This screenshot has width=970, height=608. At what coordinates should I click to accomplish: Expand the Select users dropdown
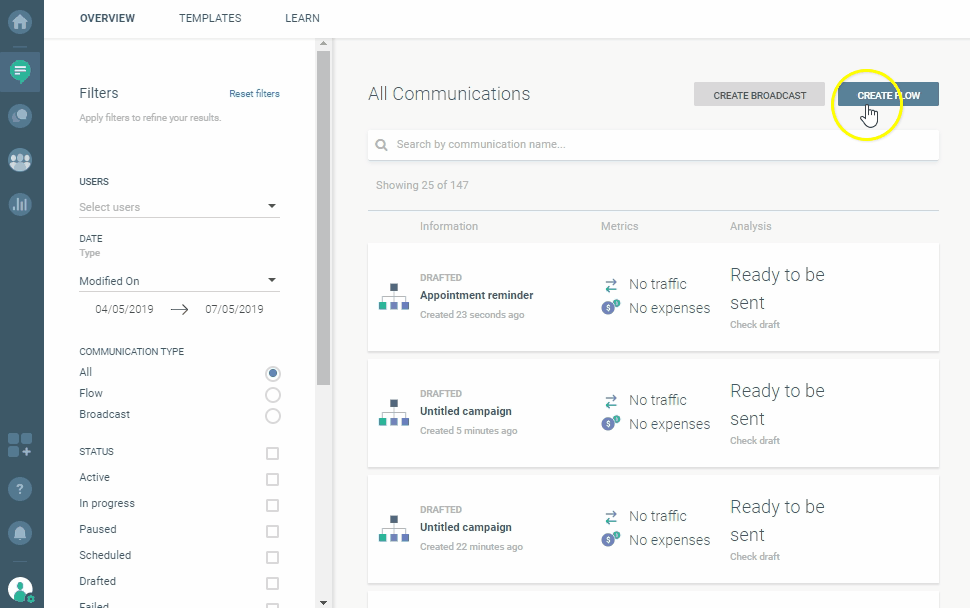coord(179,207)
